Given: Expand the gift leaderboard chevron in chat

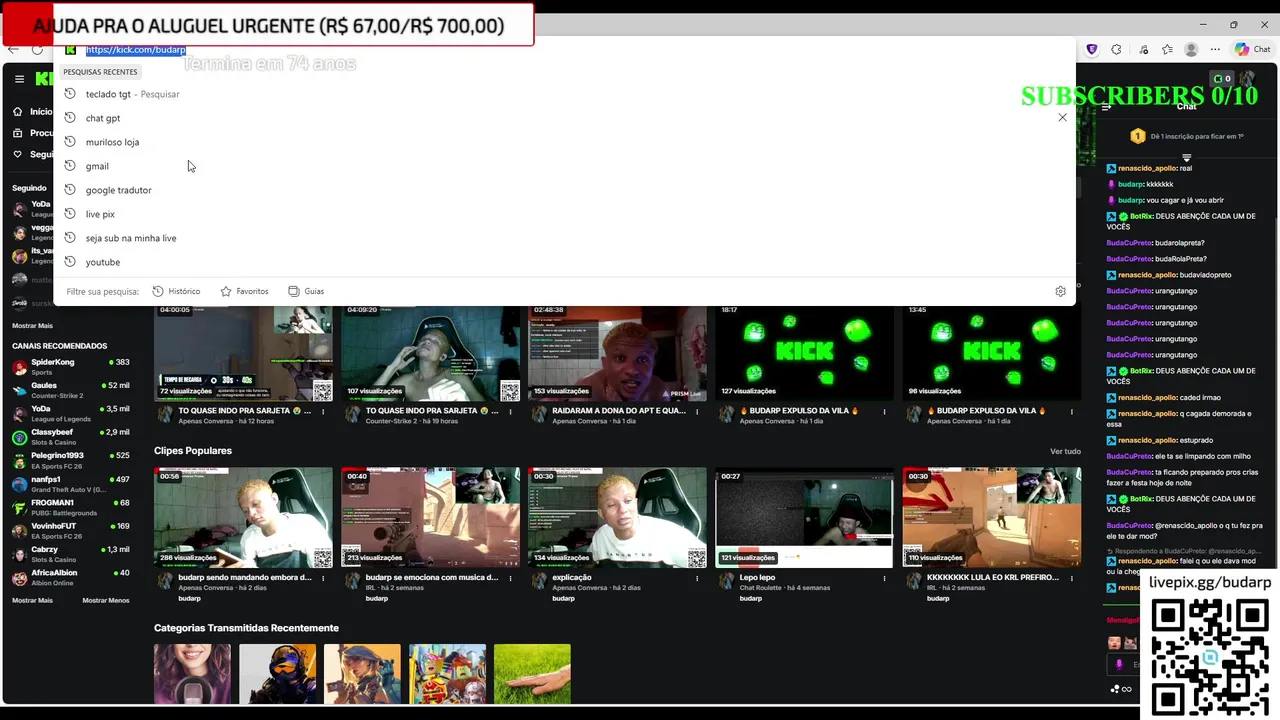Looking at the screenshot, I should coord(1187,157).
